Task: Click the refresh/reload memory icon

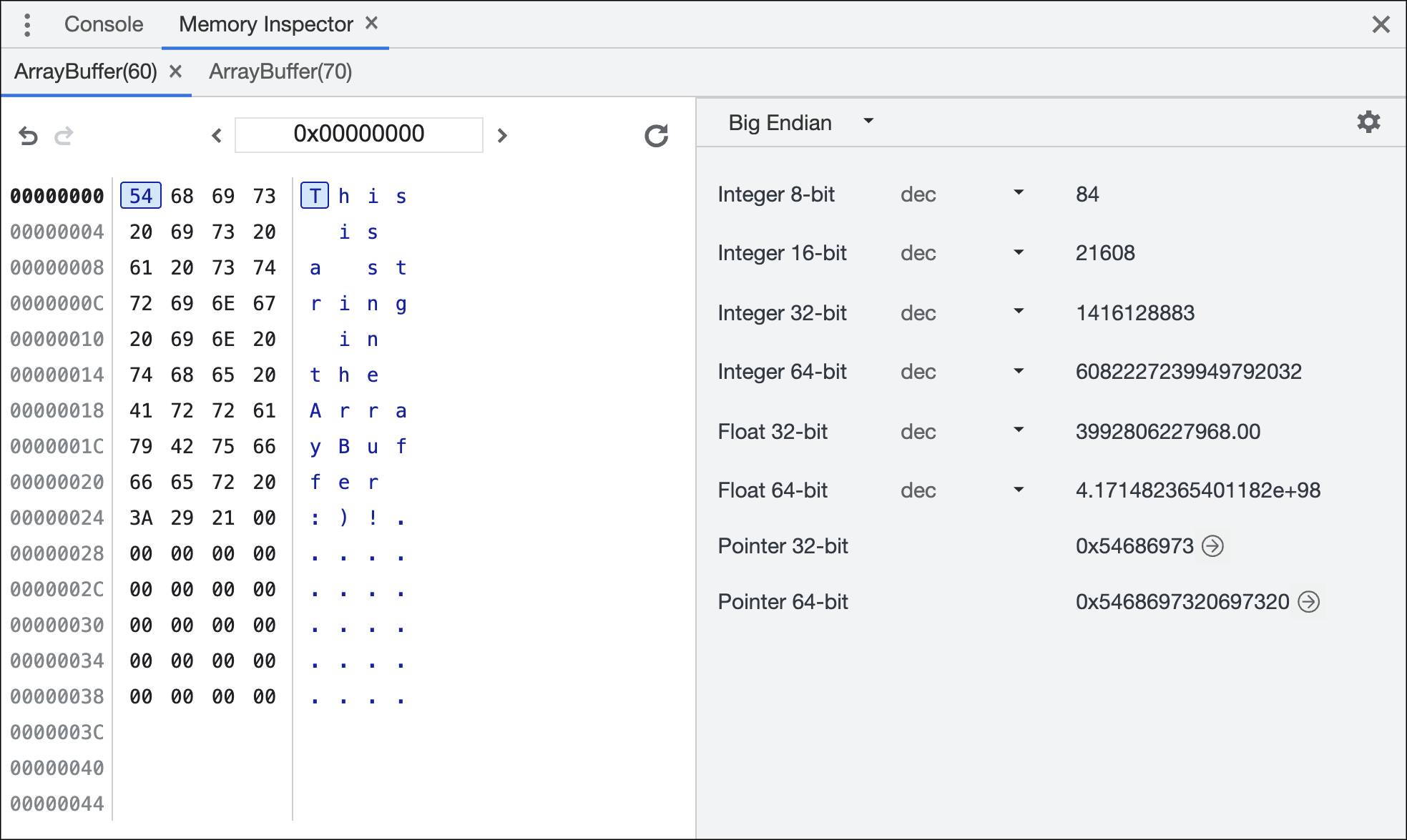Action: tap(655, 135)
